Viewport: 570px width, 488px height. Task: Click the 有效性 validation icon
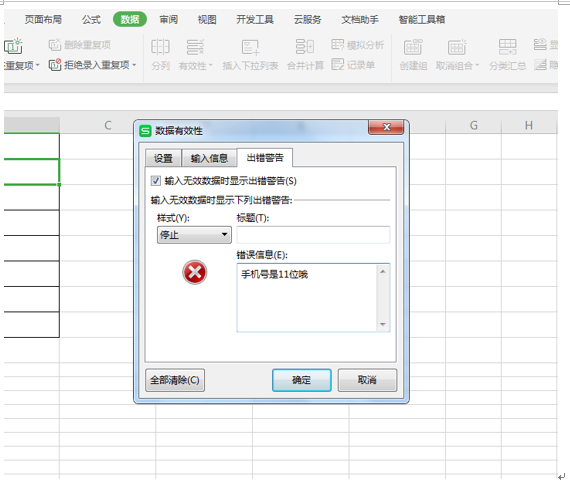pos(195,47)
